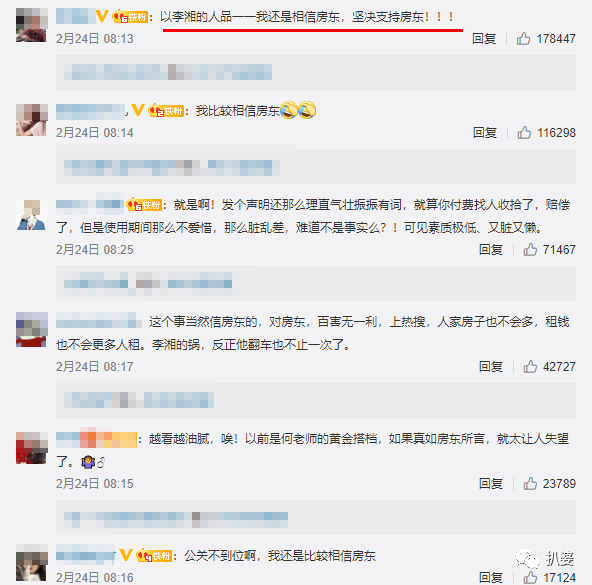This screenshot has height=585, width=592.
Task: Click thumbs-up icon beside 116298
Action: [524, 133]
